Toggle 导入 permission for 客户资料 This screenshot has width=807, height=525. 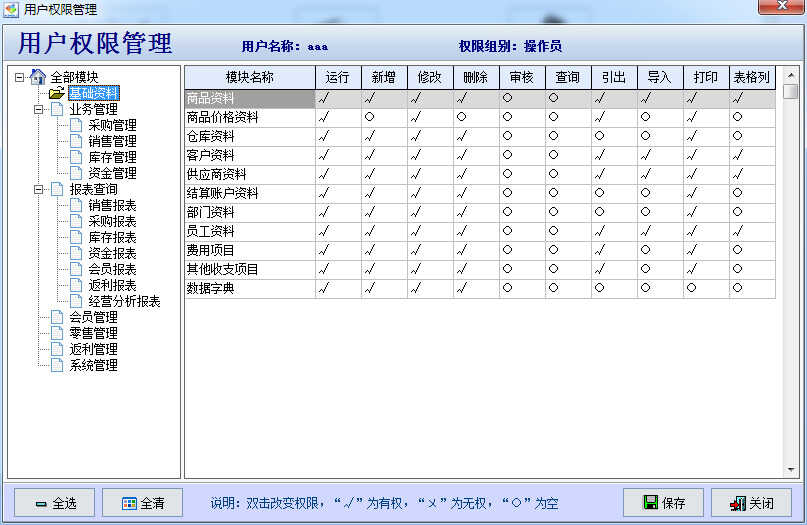660,155
